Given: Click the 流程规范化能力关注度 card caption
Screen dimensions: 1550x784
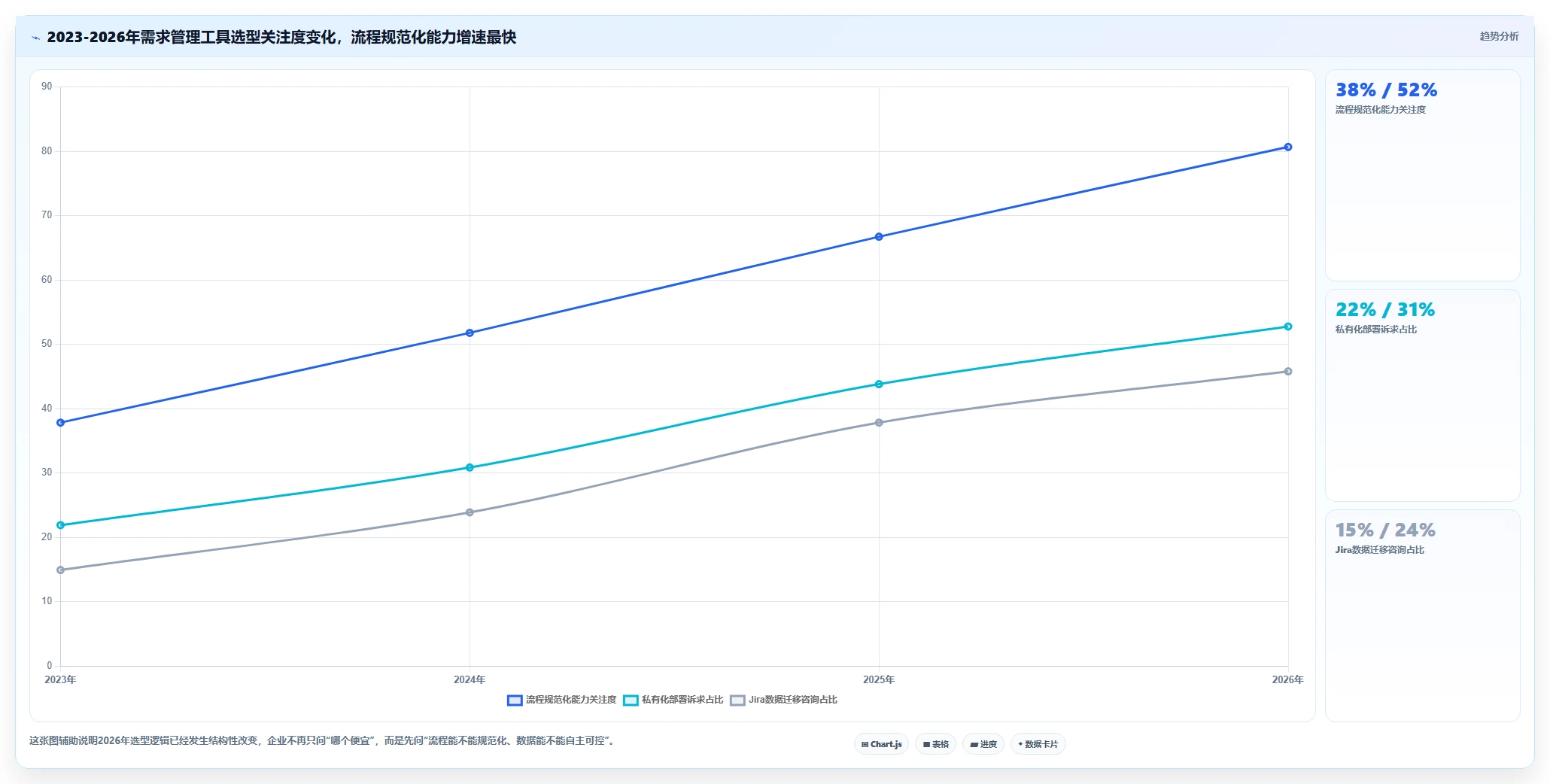Looking at the screenshot, I should point(1381,110).
